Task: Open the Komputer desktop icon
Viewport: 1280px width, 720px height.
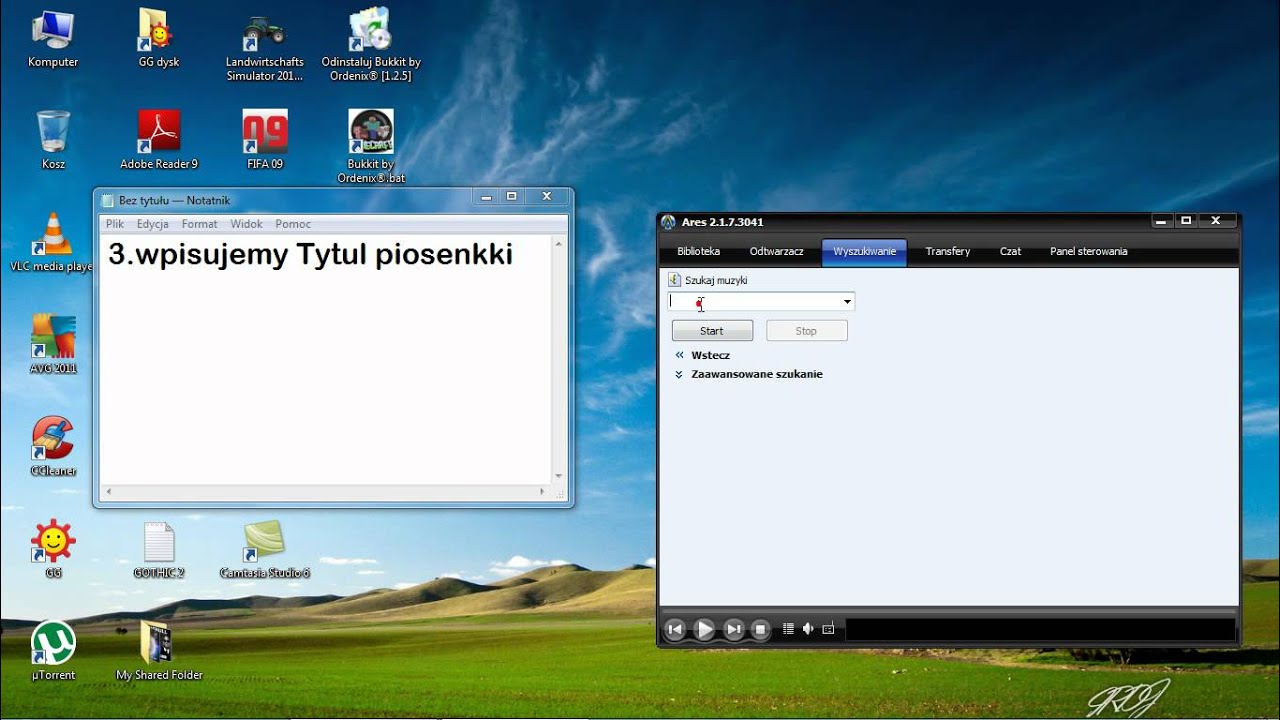Action: [x=53, y=39]
